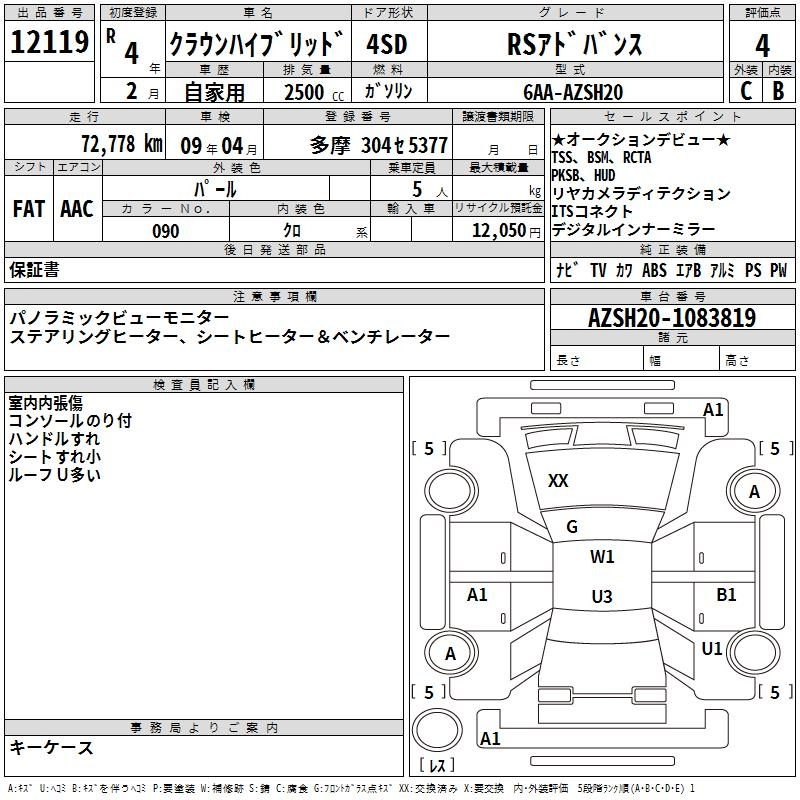The width and height of the screenshot is (800, 800).
Task: Click recycle deposit 12,050円
Action: 506,231
